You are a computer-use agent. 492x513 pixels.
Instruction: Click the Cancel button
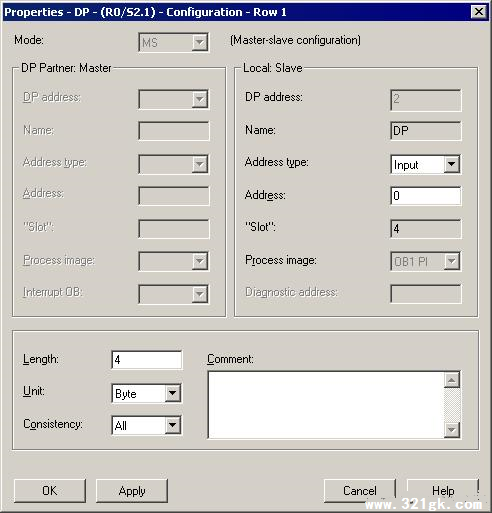pyautogui.click(x=360, y=491)
